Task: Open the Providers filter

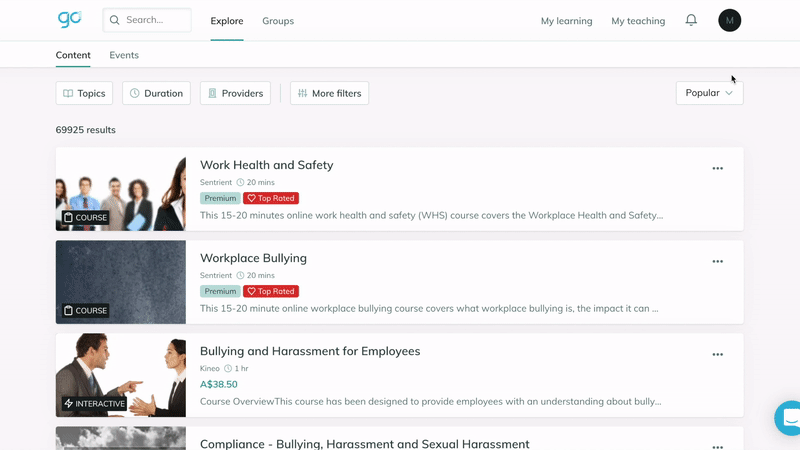Action: (235, 93)
